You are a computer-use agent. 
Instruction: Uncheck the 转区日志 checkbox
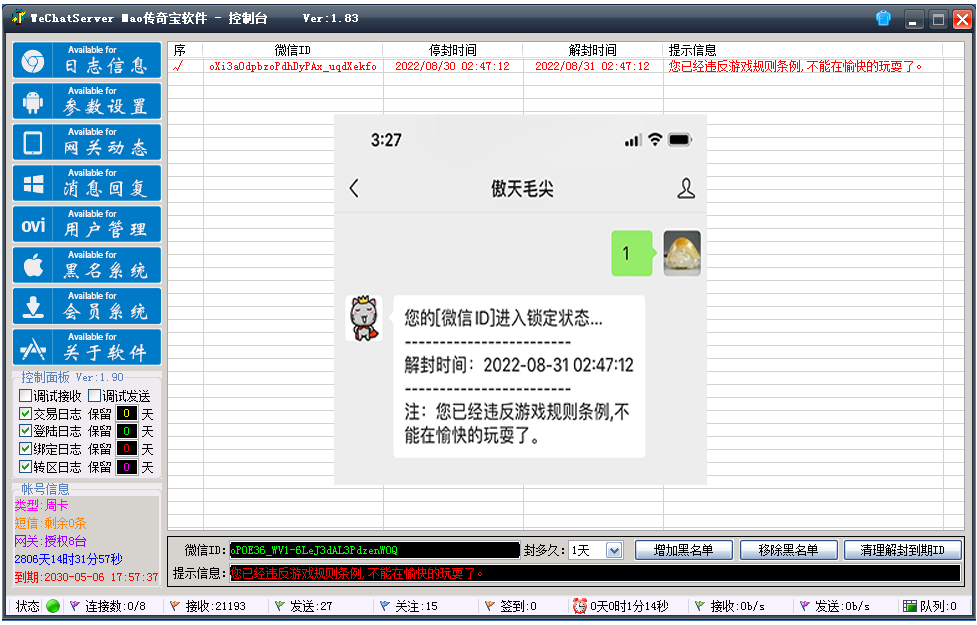(x=26, y=467)
